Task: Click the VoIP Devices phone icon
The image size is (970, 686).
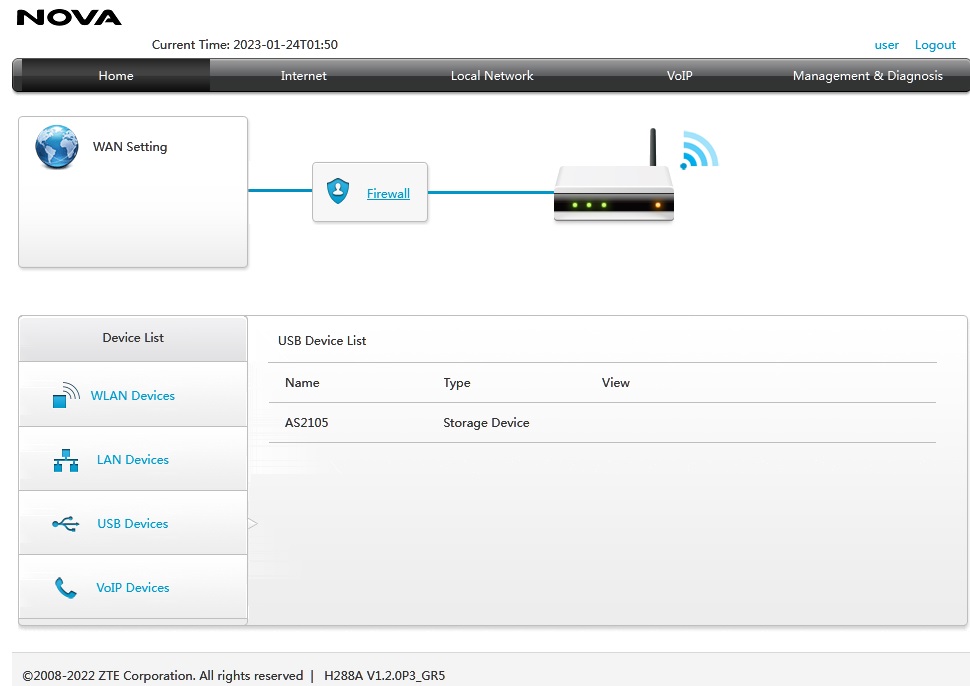Action: pos(66,588)
